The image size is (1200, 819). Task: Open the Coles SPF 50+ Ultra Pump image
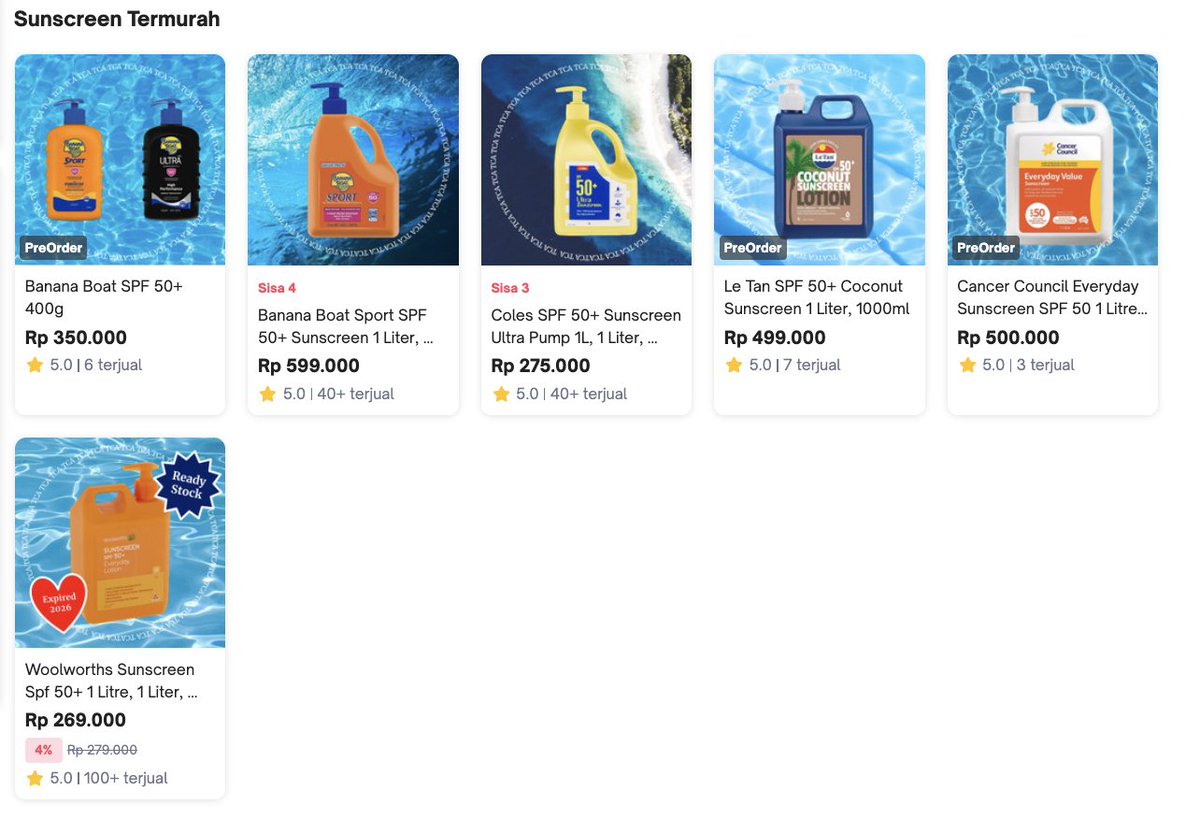coord(586,160)
